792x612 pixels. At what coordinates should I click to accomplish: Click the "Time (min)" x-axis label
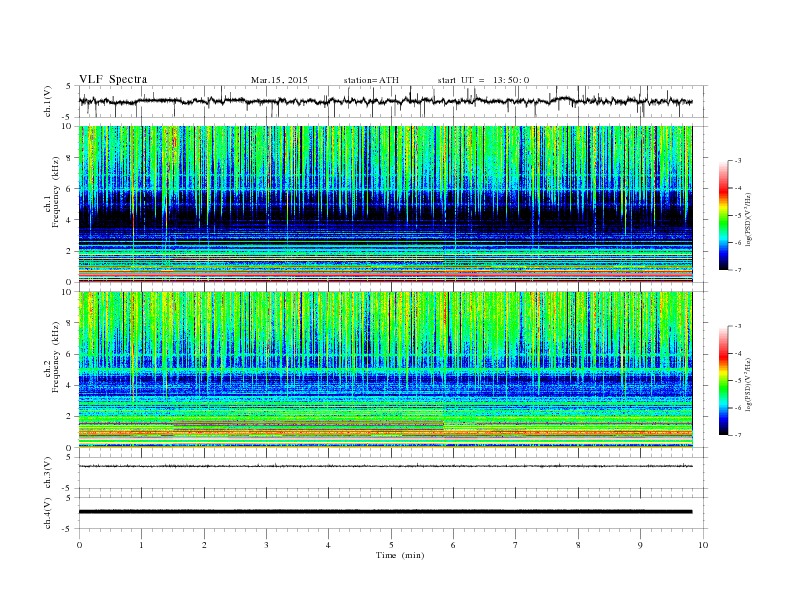point(400,555)
